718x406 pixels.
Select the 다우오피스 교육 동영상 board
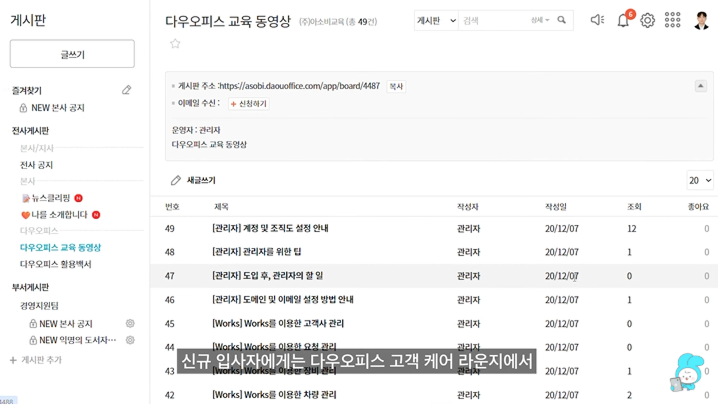60,248
